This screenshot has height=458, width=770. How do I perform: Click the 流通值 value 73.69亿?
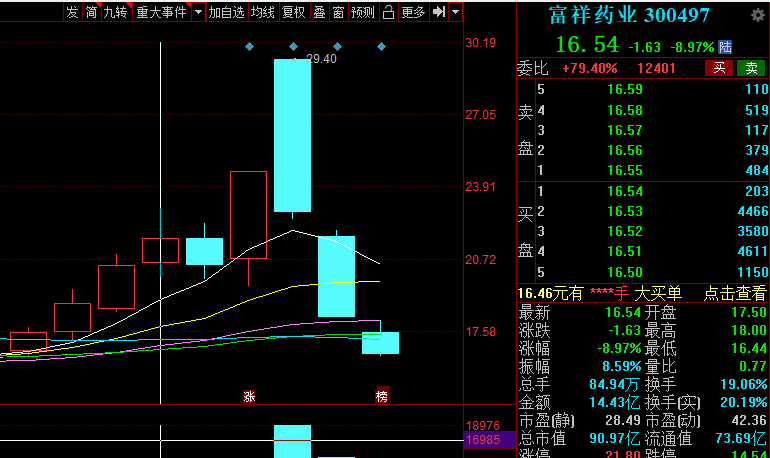pyautogui.click(x=741, y=438)
